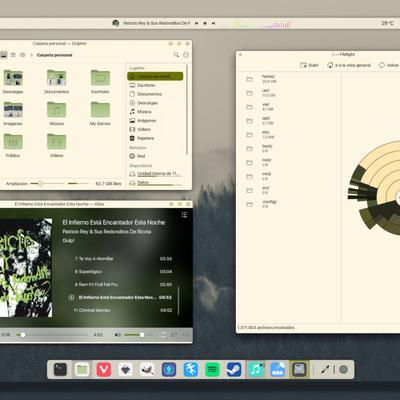400x400 pixels.
Task: Select track 9 lasting 02:40 in Elisa
Action: pyautogui.click(x=123, y=284)
